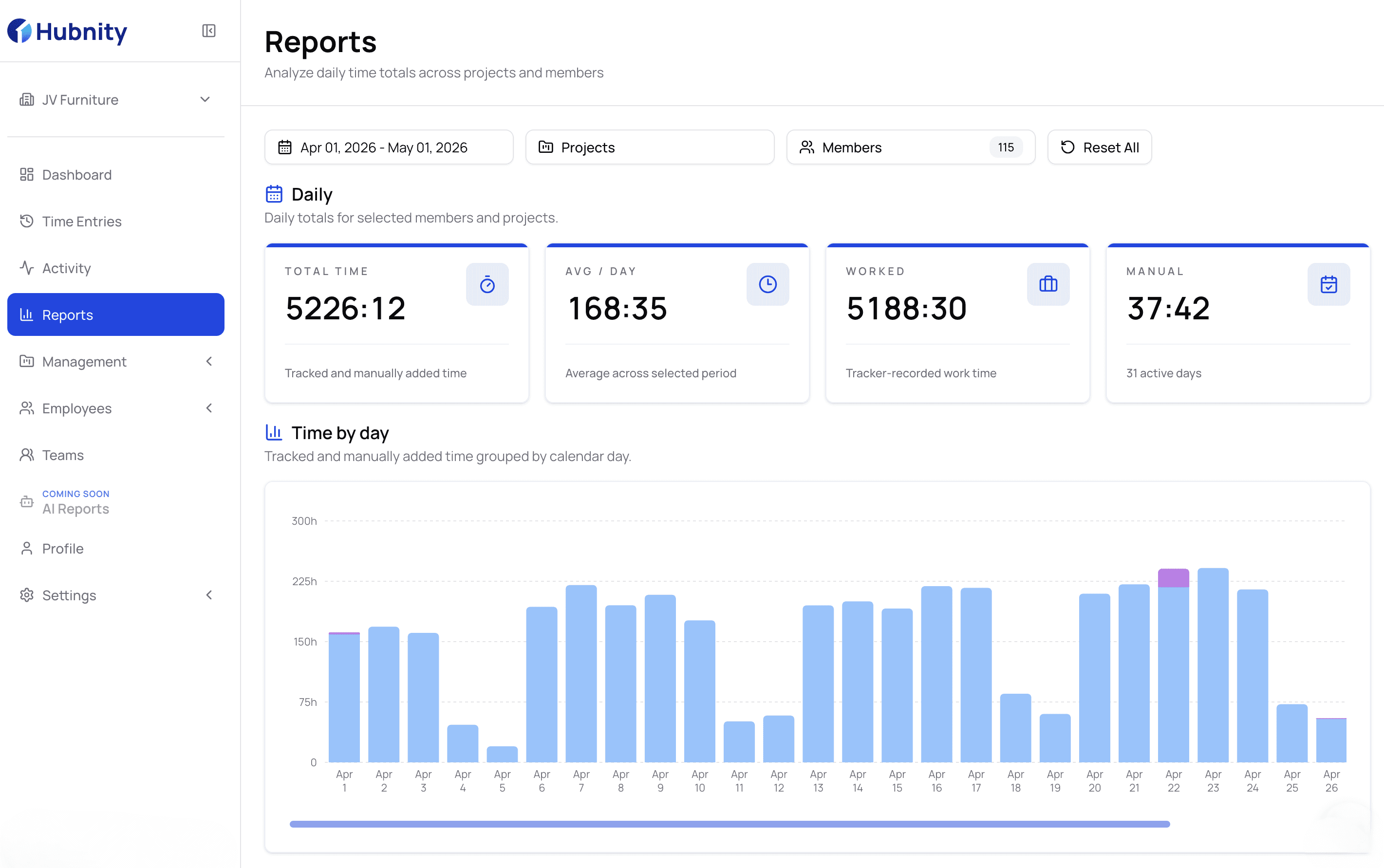The image size is (1384, 868).
Task: Open the Employees menu
Action: coord(115,408)
